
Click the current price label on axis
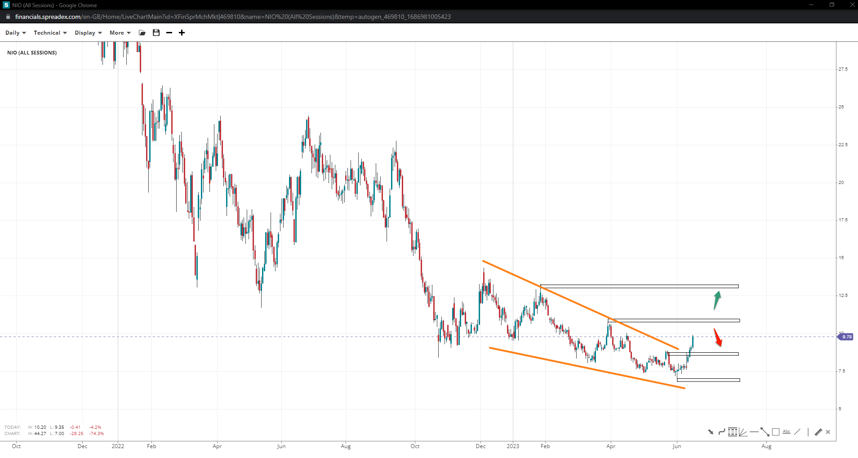846,337
